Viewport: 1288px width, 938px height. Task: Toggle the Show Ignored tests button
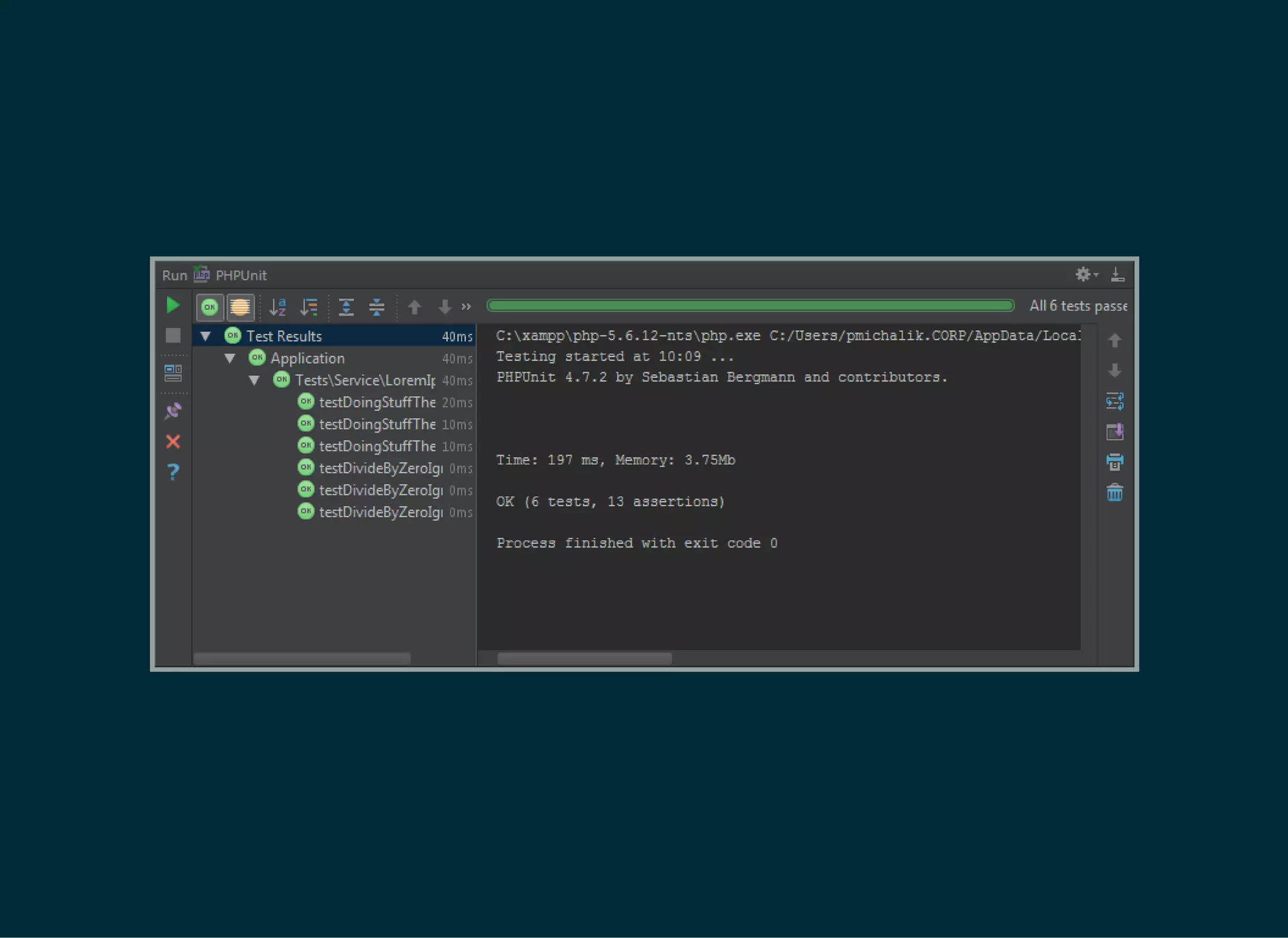pyautogui.click(x=240, y=307)
